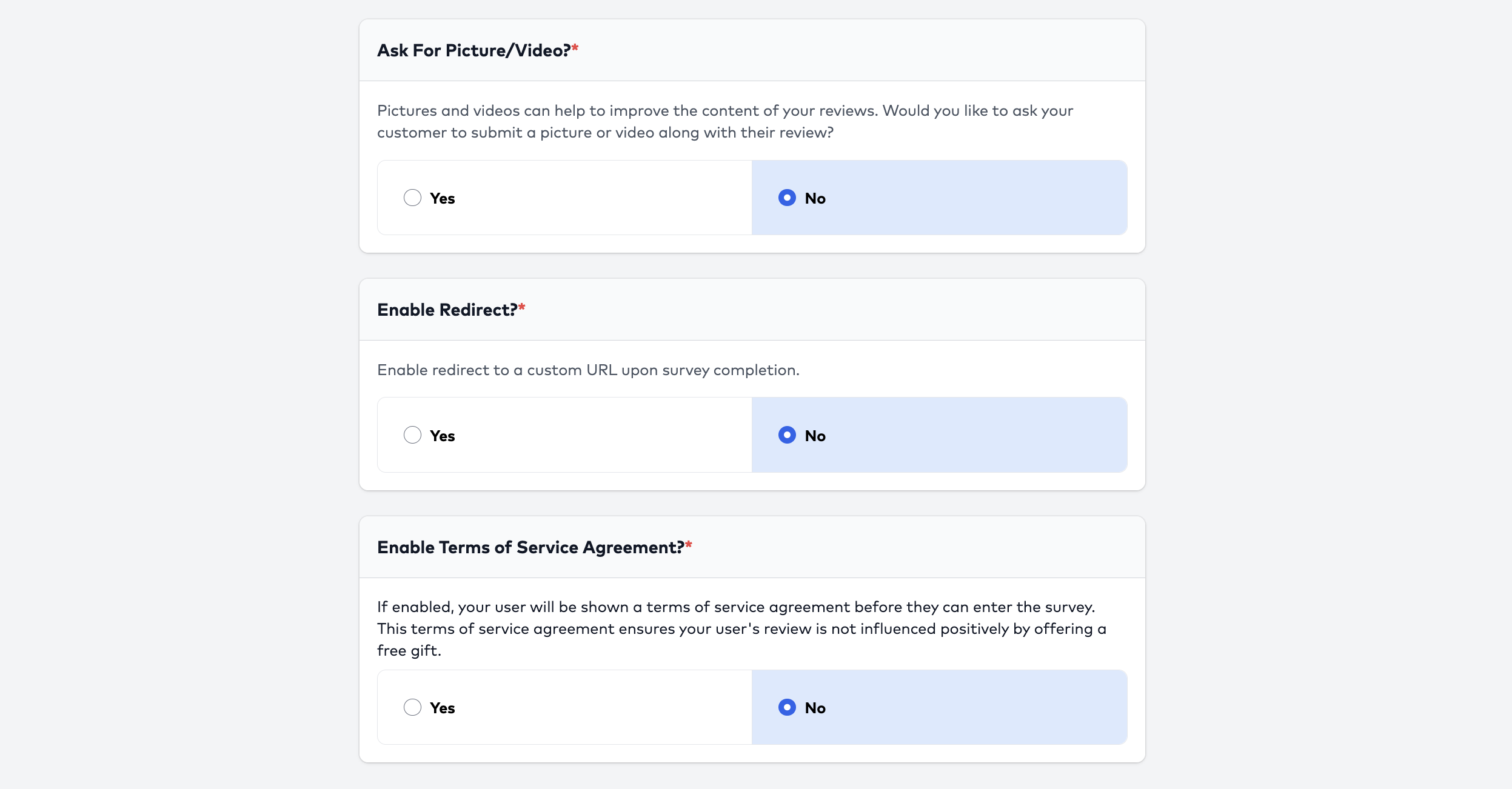This screenshot has width=1512, height=789.
Task: Pick No radio for Terms of Service Agreement
Action: tap(787, 707)
